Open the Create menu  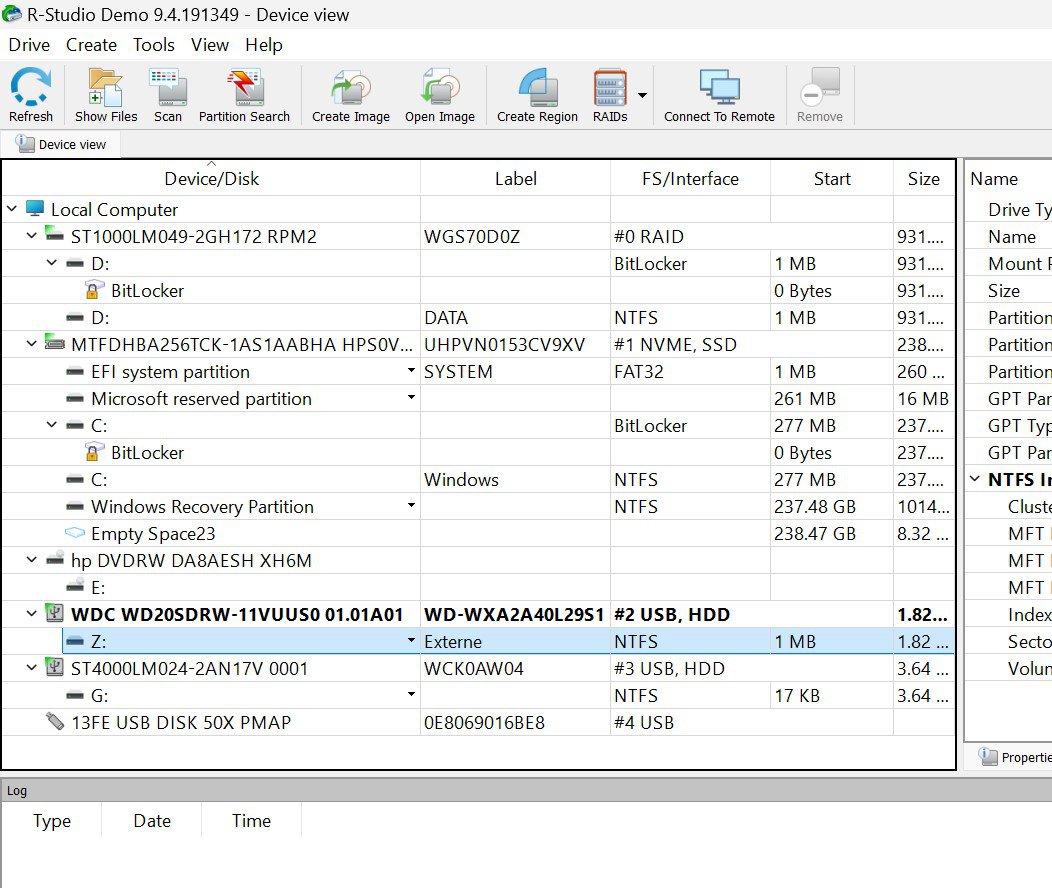click(x=91, y=45)
